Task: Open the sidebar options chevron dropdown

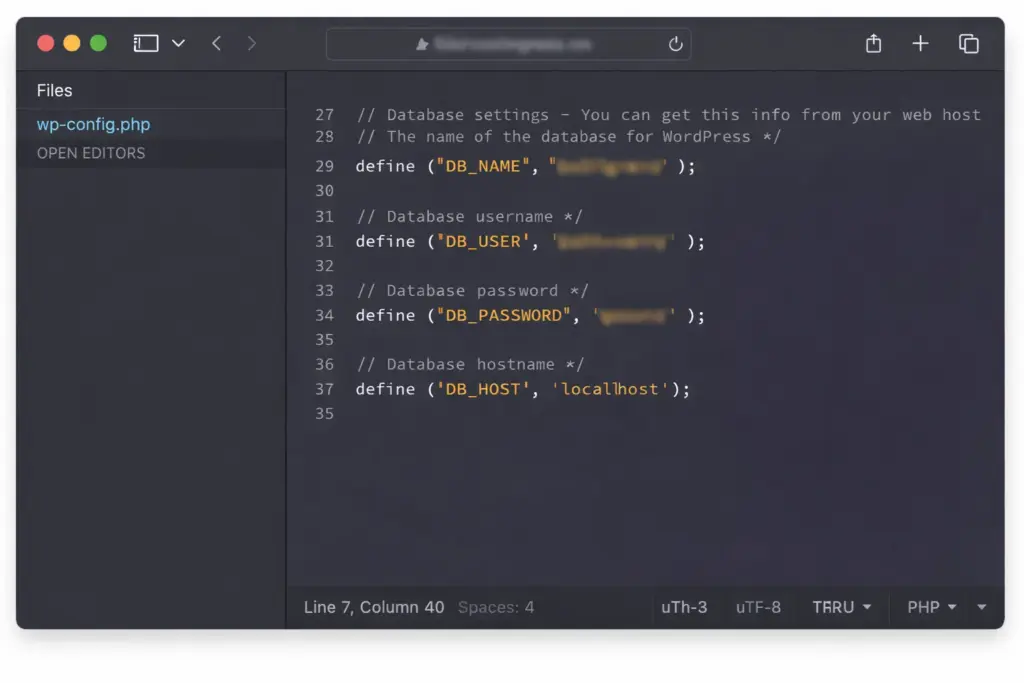Action: coord(178,43)
